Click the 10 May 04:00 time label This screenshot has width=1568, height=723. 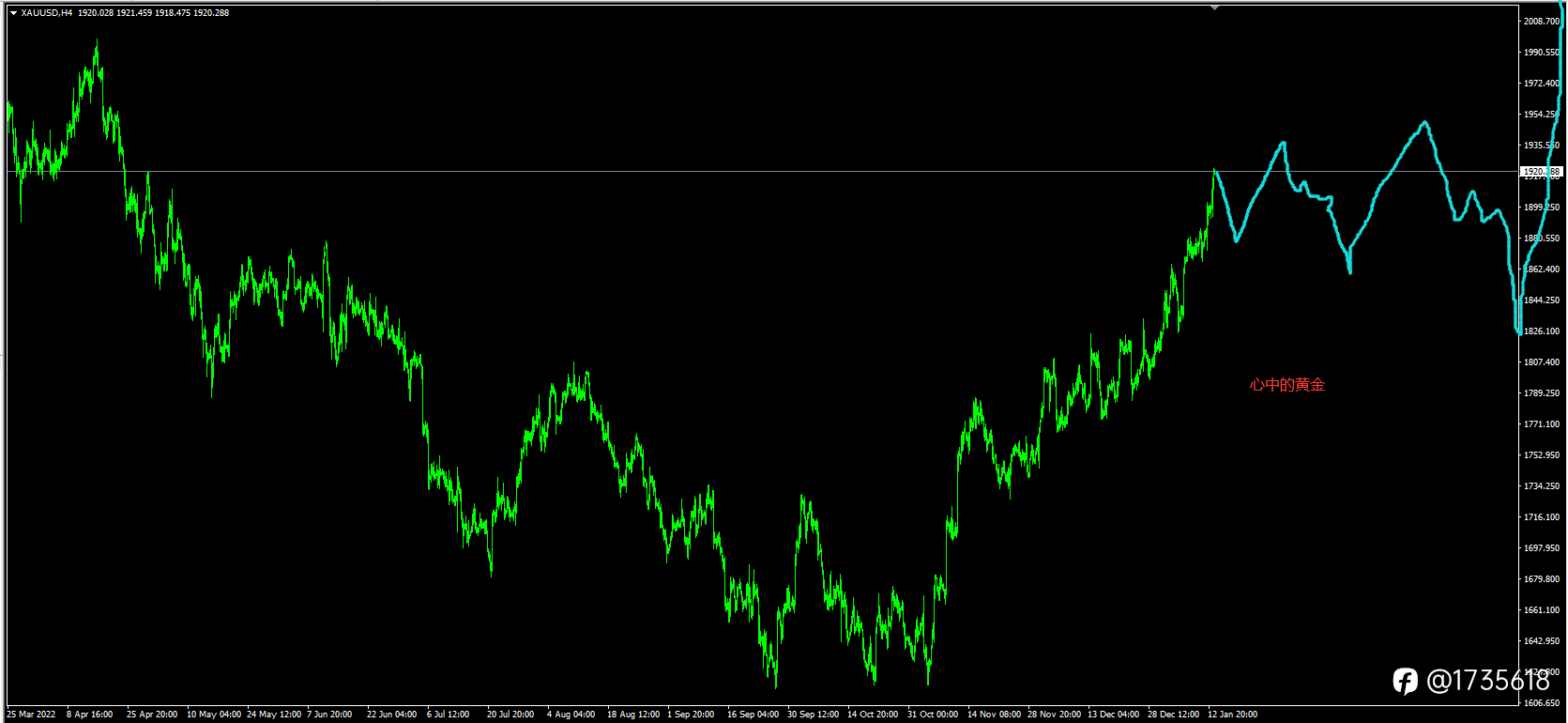214,715
